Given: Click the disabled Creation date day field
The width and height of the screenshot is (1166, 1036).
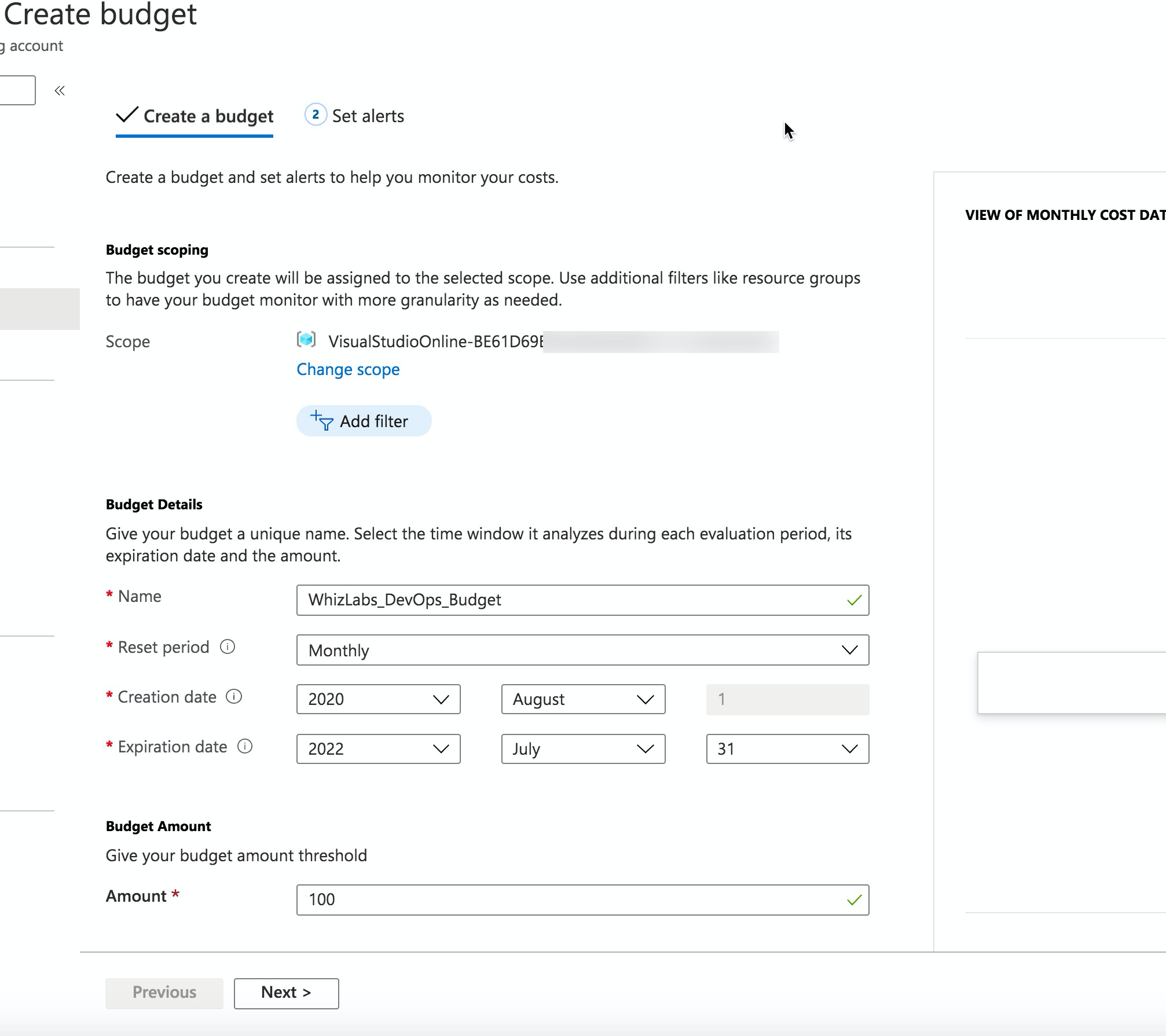Looking at the screenshot, I should 787,699.
